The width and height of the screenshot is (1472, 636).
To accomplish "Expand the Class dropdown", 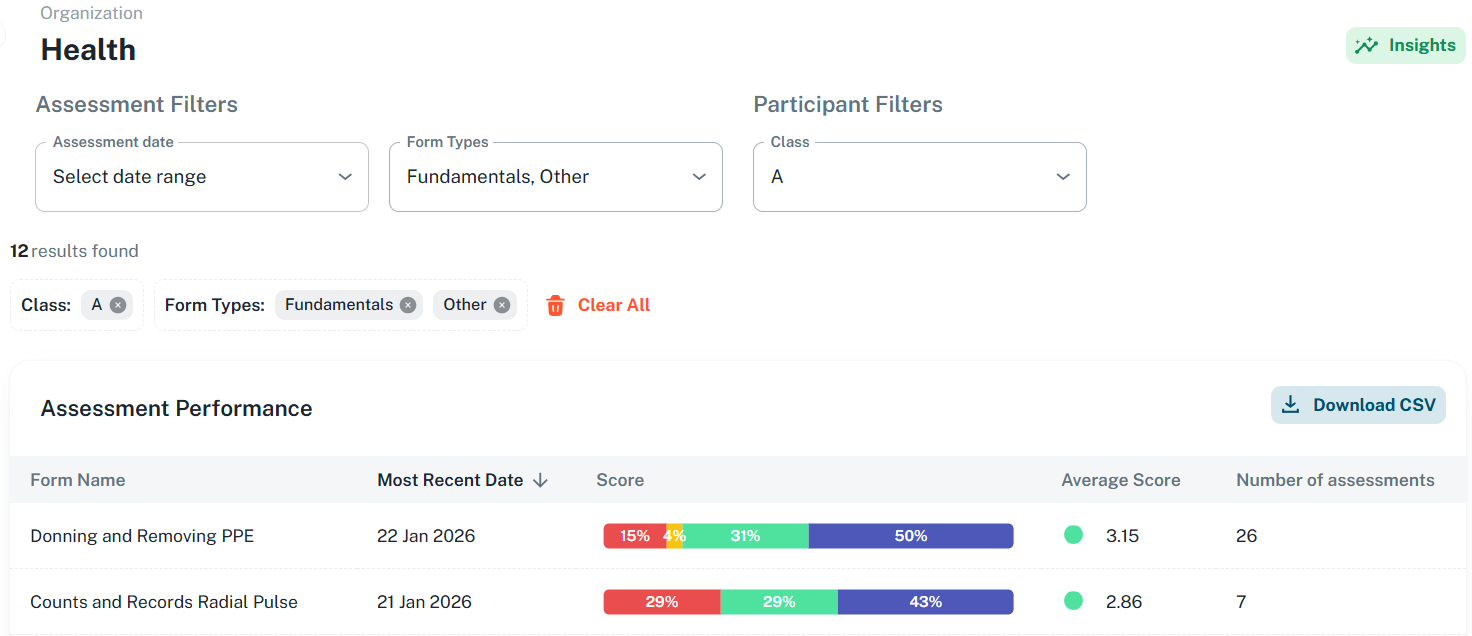I will point(919,176).
